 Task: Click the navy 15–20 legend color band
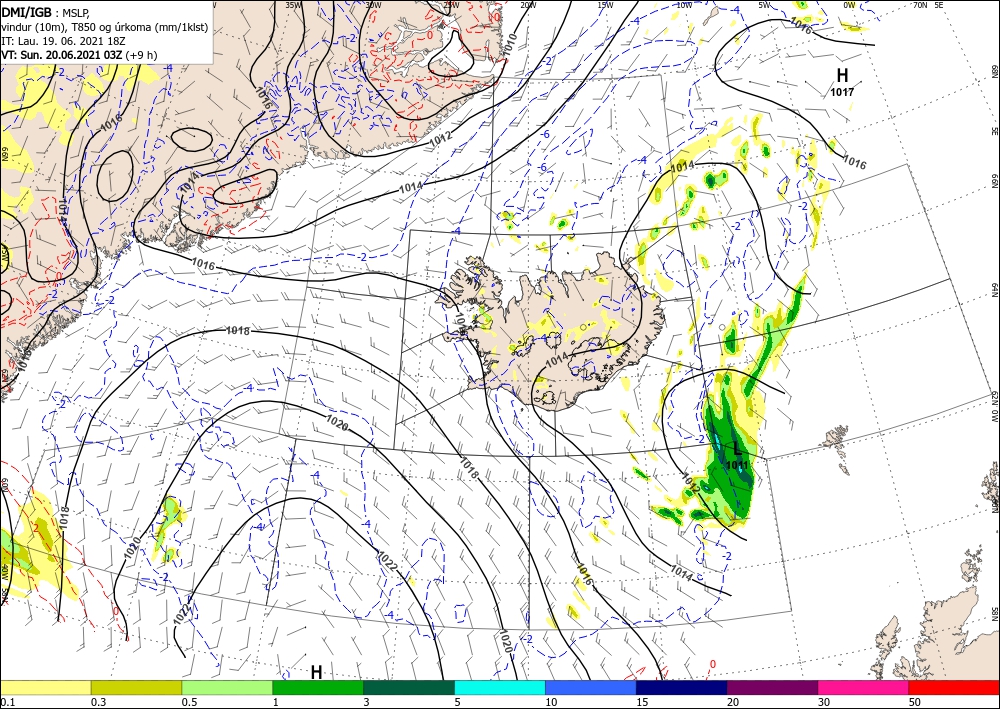coord(682,687)
